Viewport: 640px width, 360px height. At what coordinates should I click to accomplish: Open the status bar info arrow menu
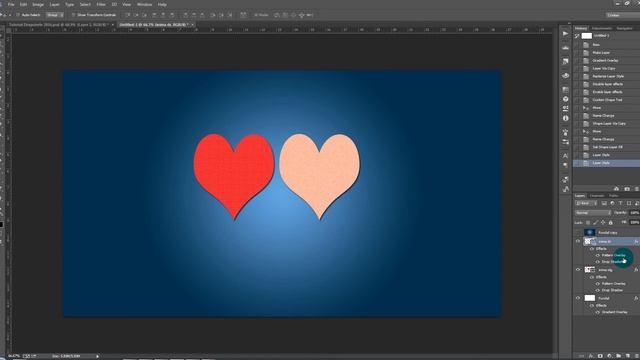pyautogui.click(x=98, y=356)
